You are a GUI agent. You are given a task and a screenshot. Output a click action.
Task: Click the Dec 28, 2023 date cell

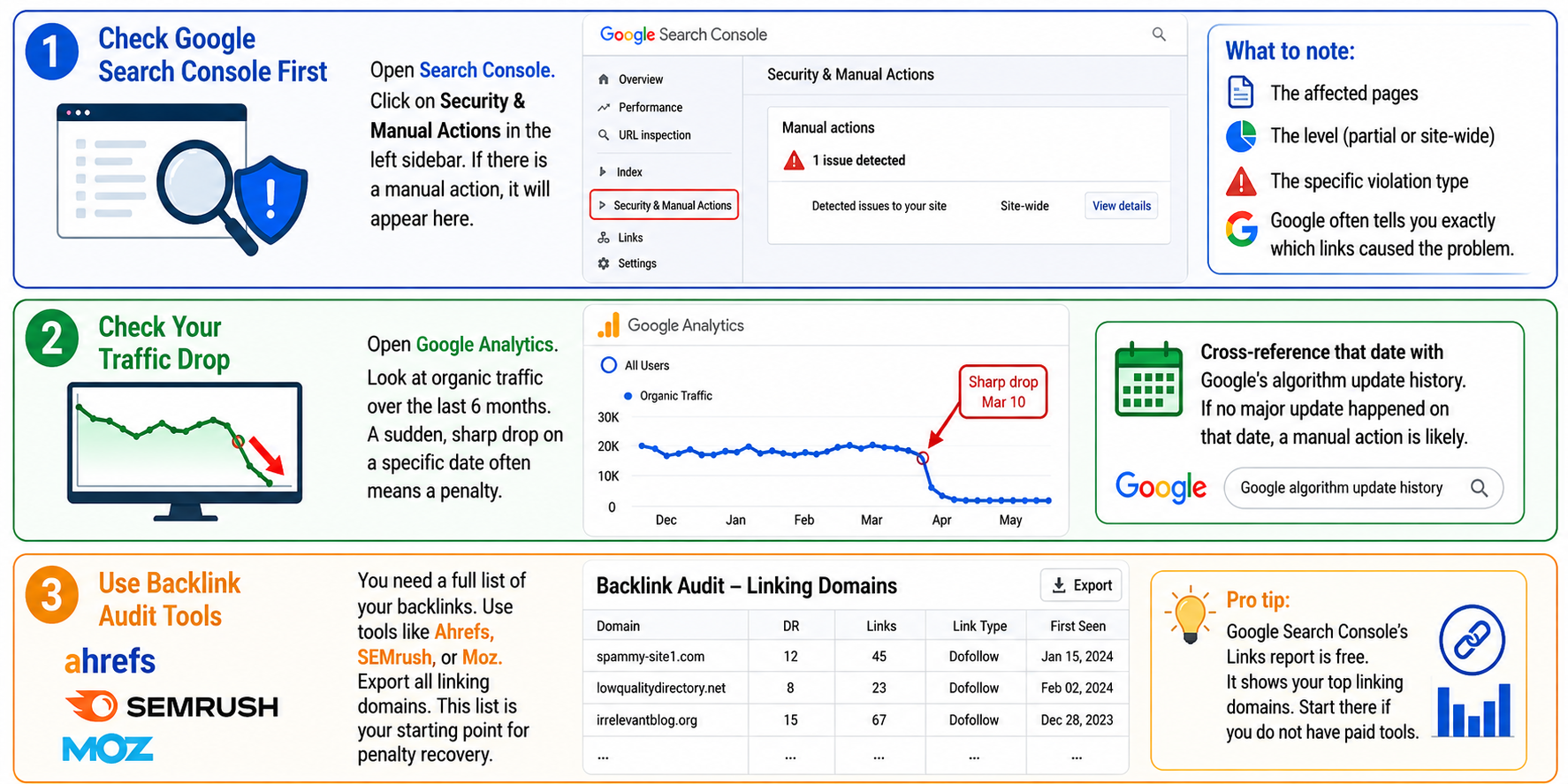pyautogui.click(x=1077, y=719)
